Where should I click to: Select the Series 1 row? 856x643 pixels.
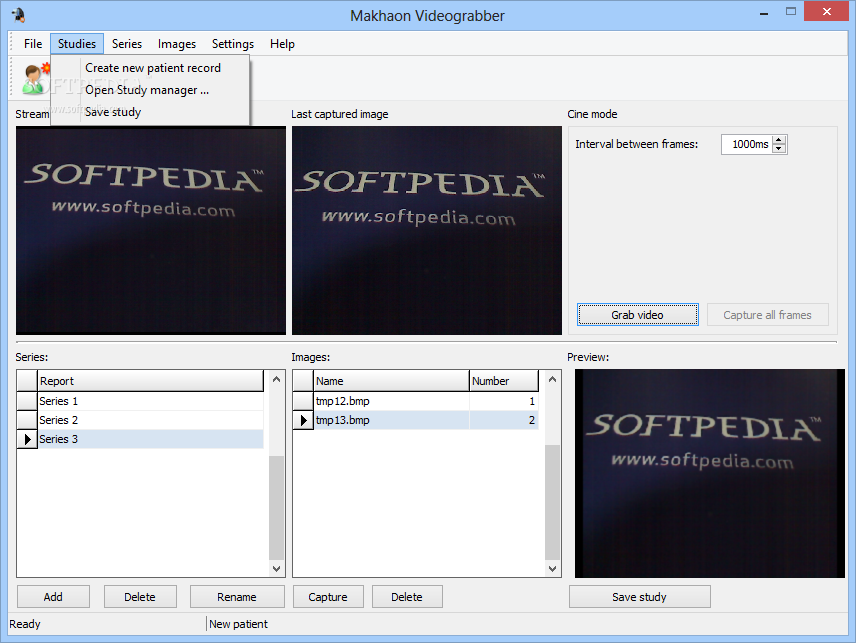click(x=151, y=401)
